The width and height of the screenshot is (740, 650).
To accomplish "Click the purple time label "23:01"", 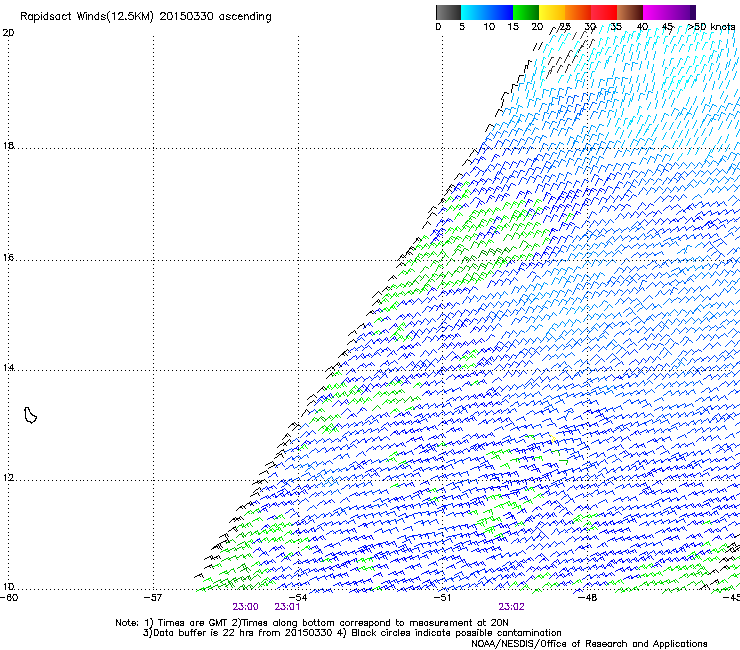I will (x=287, y=607).
